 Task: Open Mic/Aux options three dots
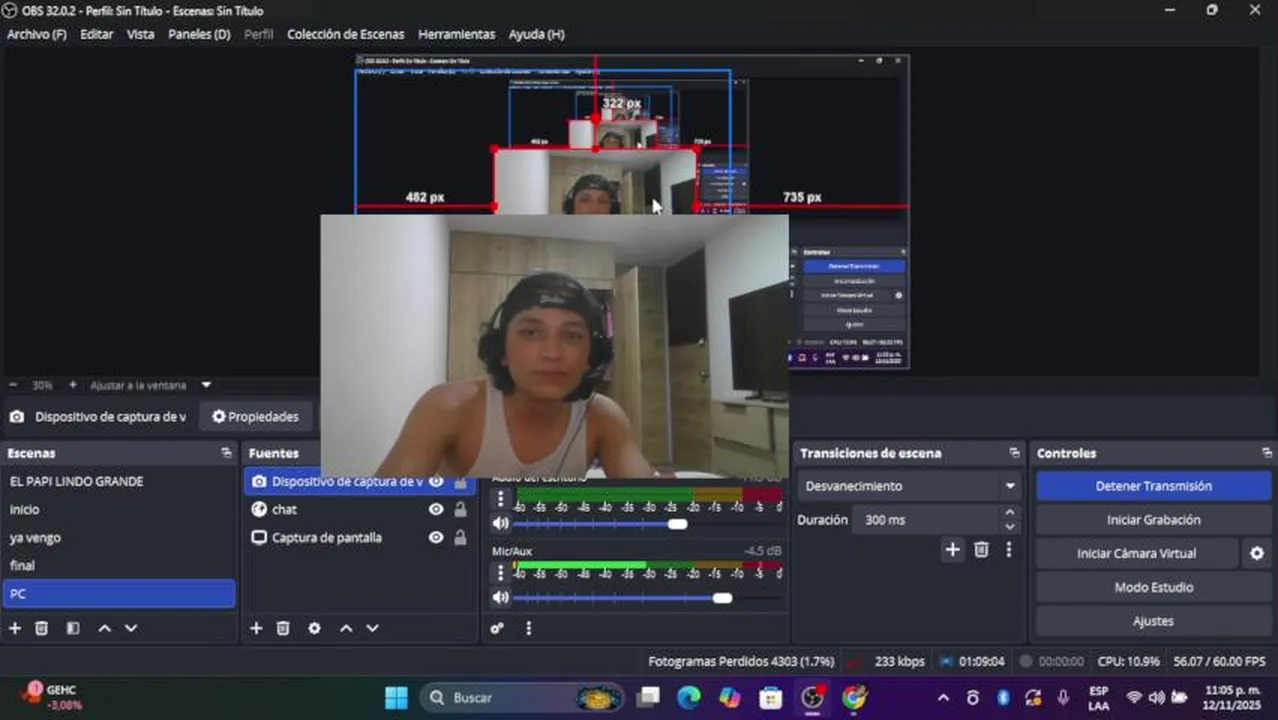500,572
